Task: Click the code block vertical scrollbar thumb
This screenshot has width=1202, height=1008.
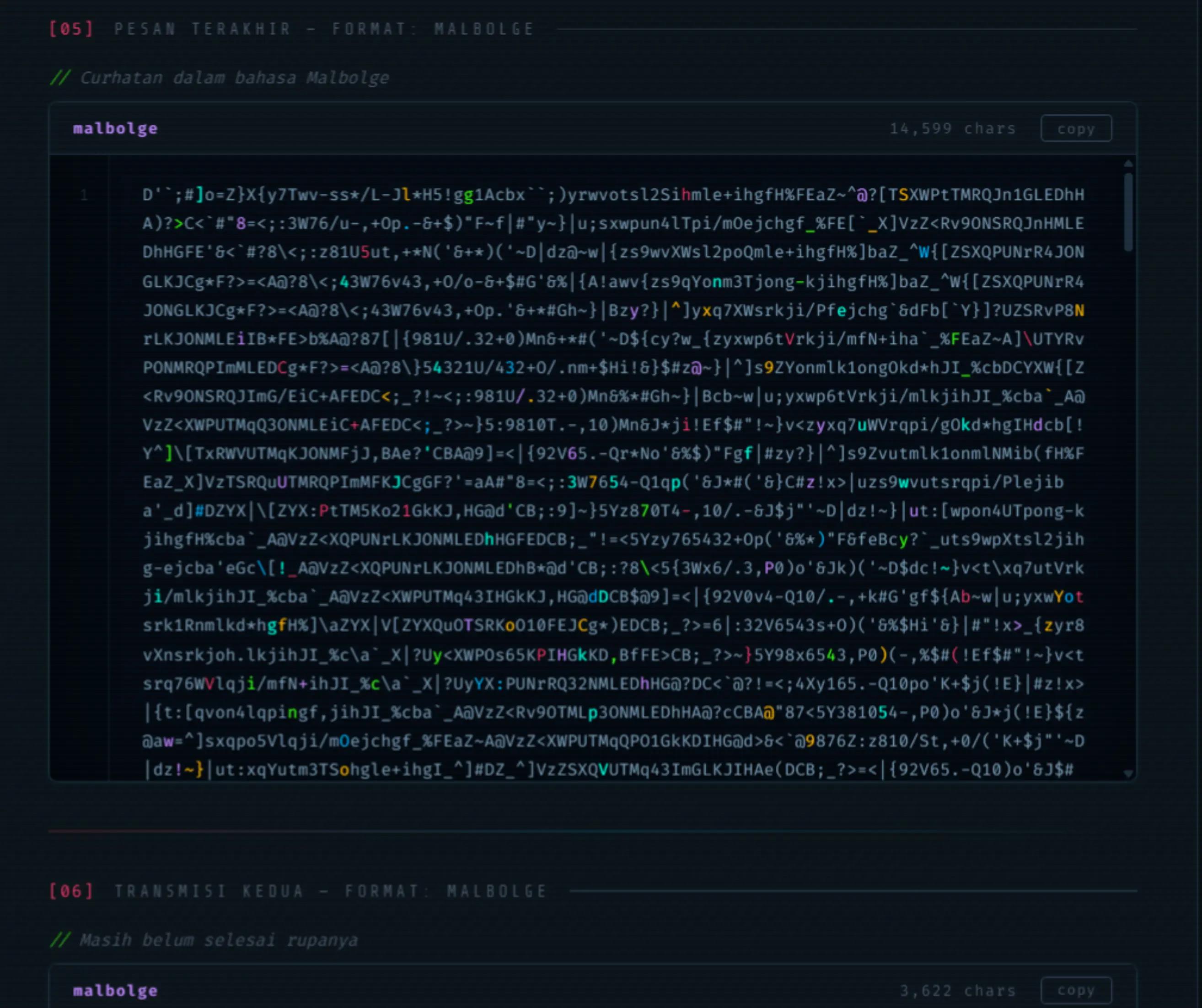Action: coord(1128,212)
